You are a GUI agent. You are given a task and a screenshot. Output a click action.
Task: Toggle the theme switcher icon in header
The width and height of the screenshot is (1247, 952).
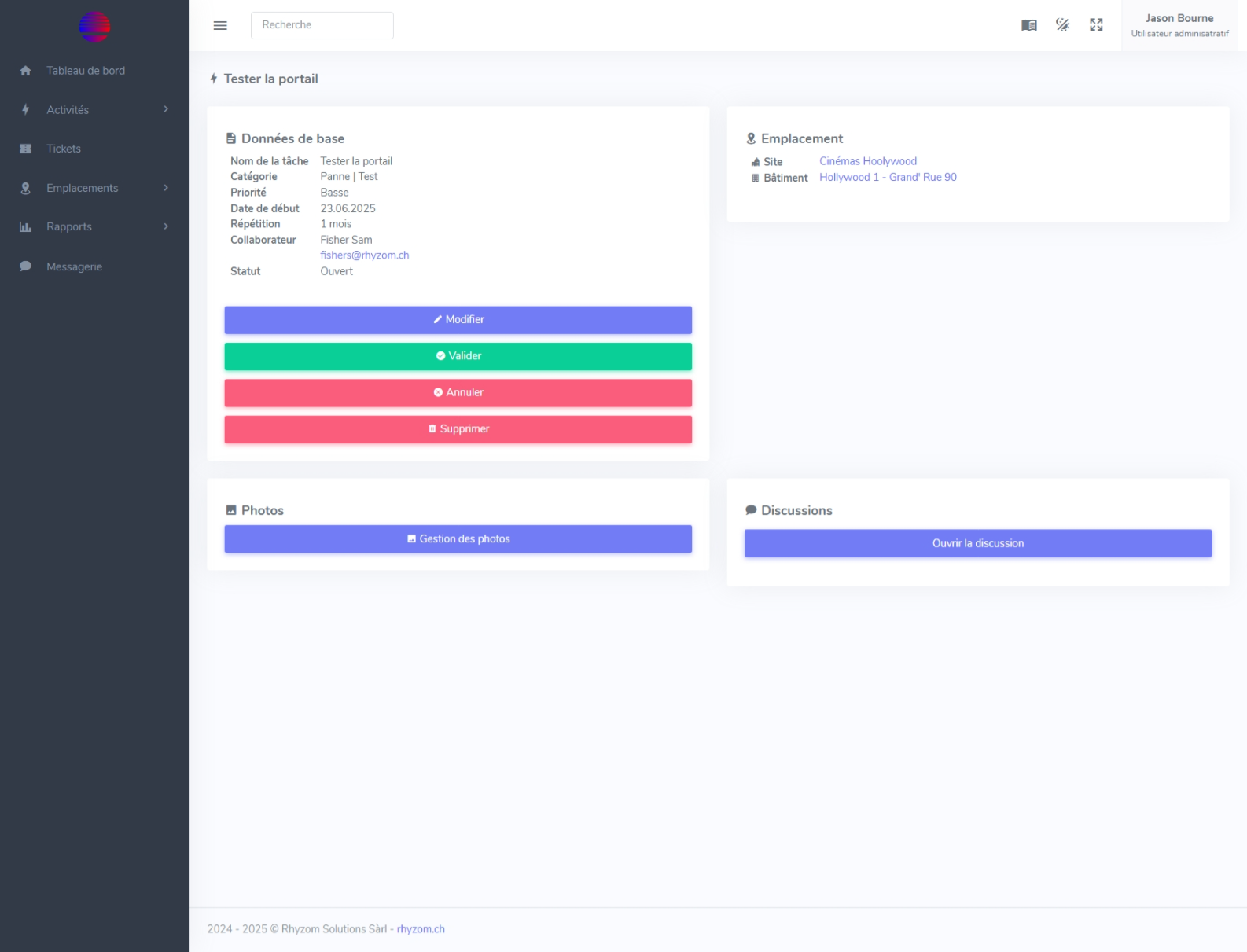tap(1062, 25)
